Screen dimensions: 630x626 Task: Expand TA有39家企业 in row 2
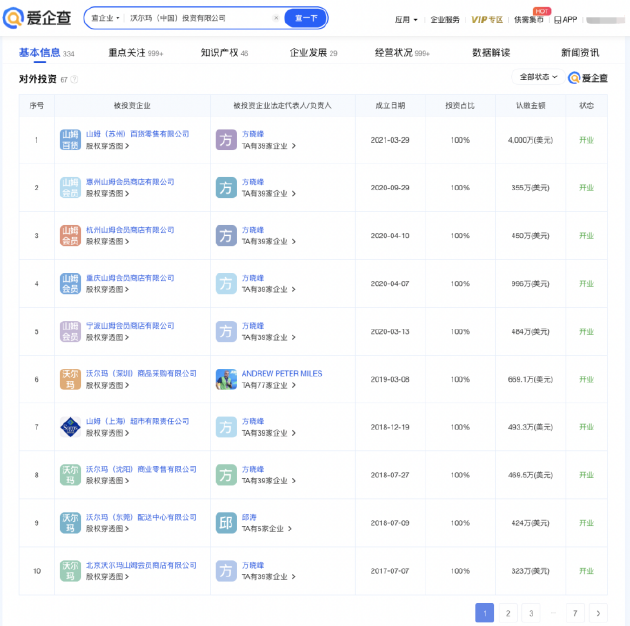[x=268, y=194]
